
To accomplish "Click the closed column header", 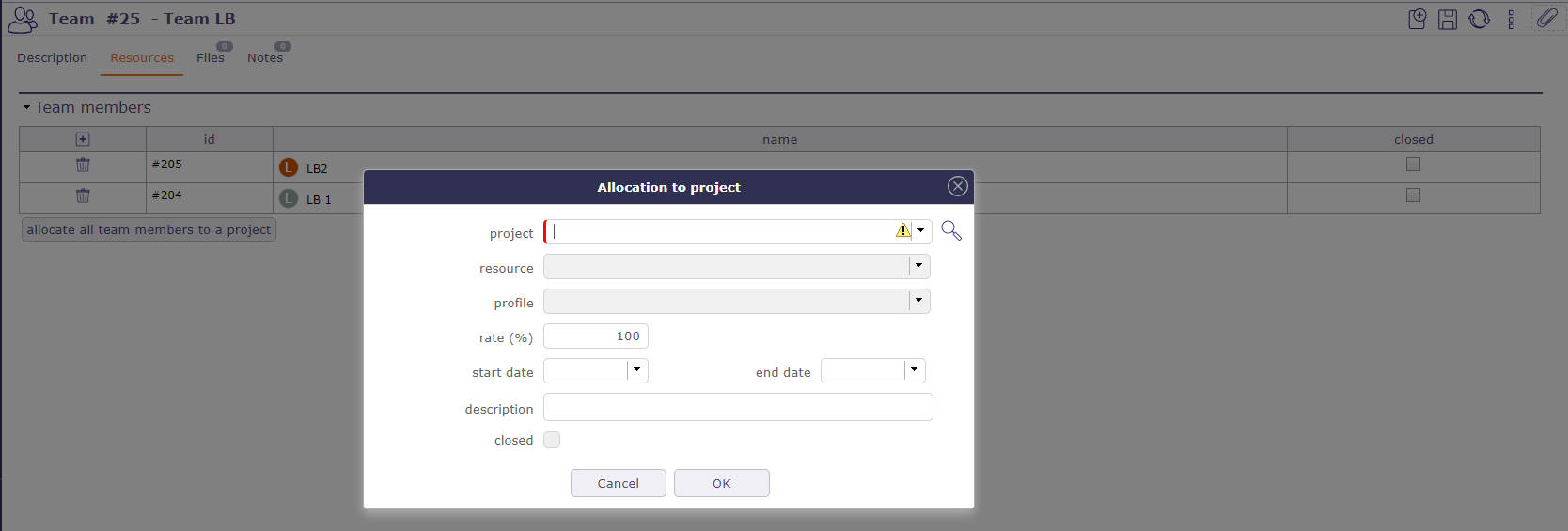I will tap(1414, 139).
